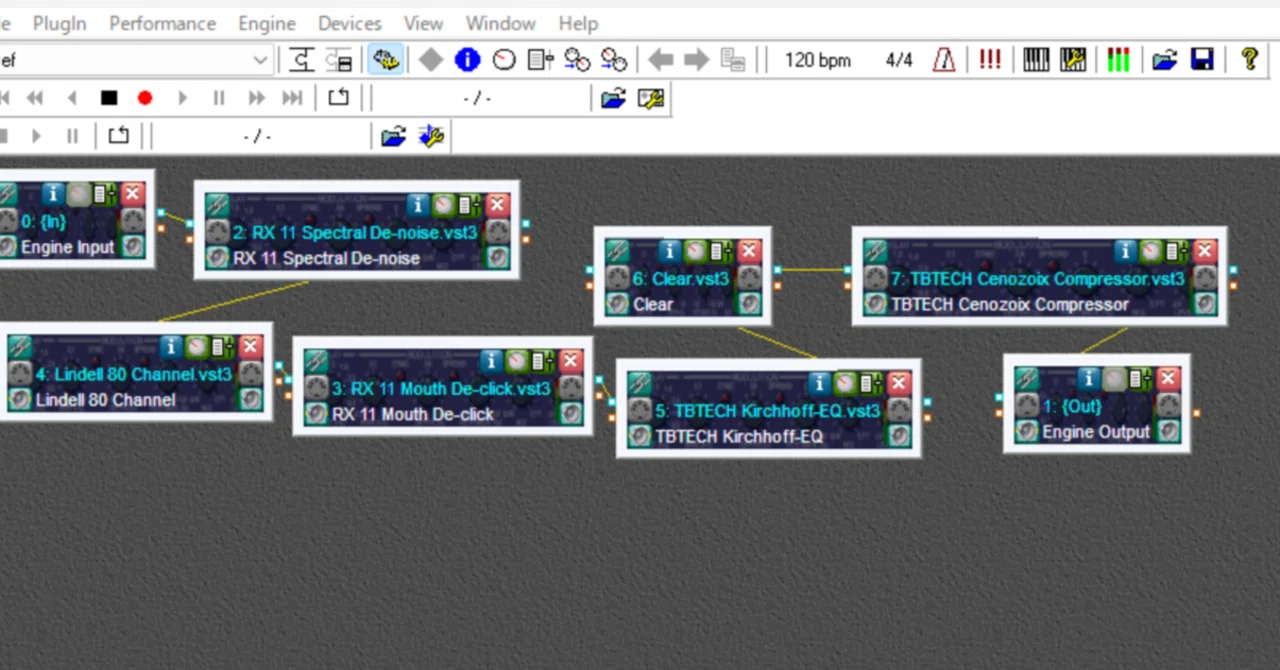This screenshot has width=1280, height=670.
Task: Toggle bypass chain icon on Cenozoix Compressor
Action: [875, 251]
